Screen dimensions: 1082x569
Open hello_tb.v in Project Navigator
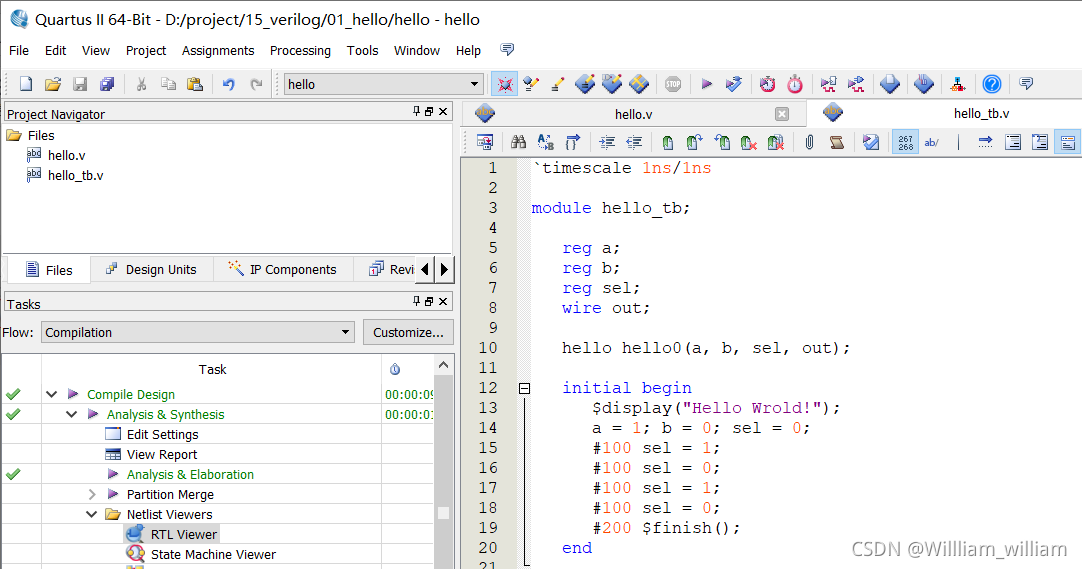[x=65, y=175]
